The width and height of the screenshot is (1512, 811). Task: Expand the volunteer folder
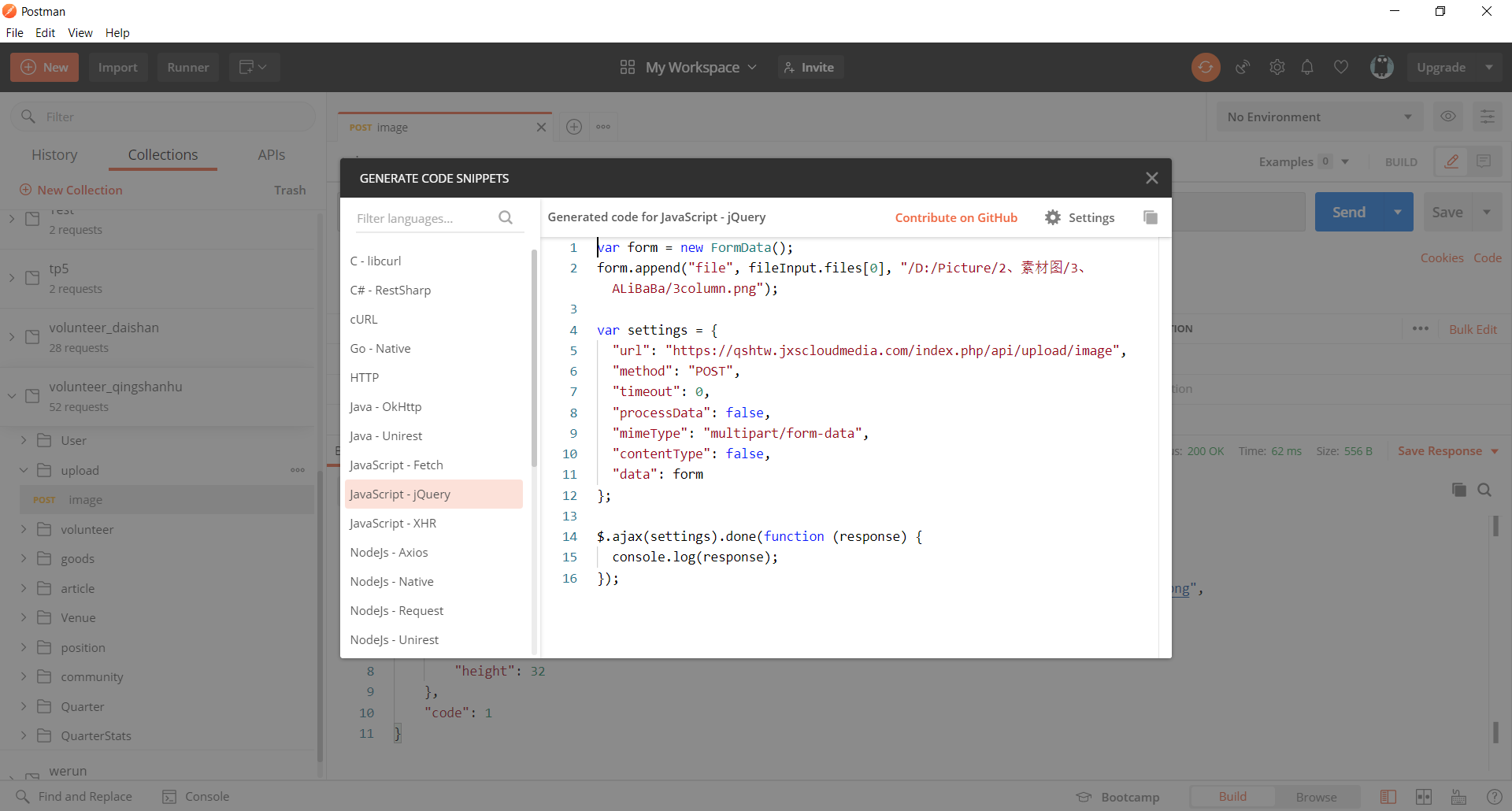point(24,529)
